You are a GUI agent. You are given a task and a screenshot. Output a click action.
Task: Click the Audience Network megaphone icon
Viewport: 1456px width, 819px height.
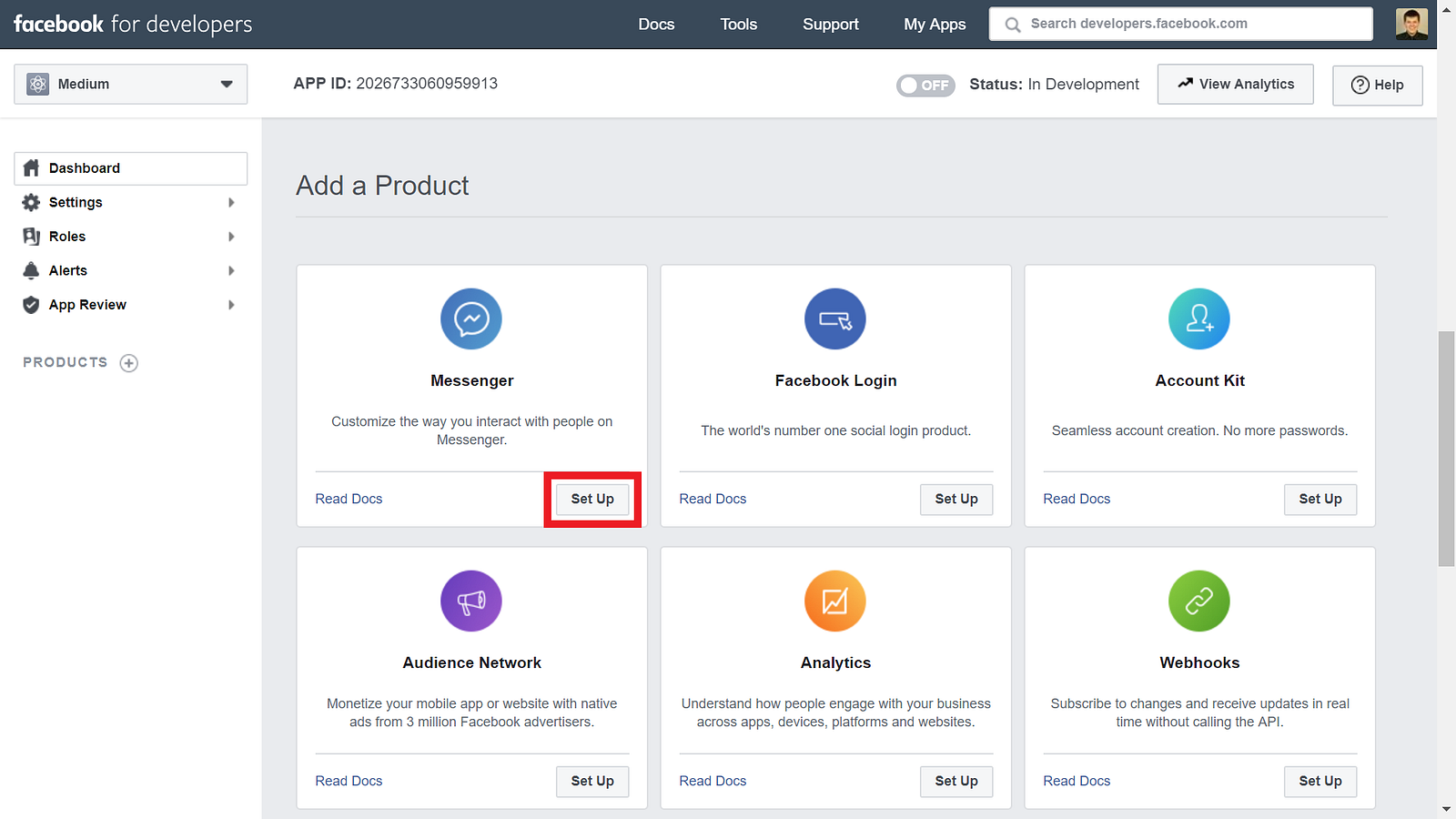tap(471, 602)
